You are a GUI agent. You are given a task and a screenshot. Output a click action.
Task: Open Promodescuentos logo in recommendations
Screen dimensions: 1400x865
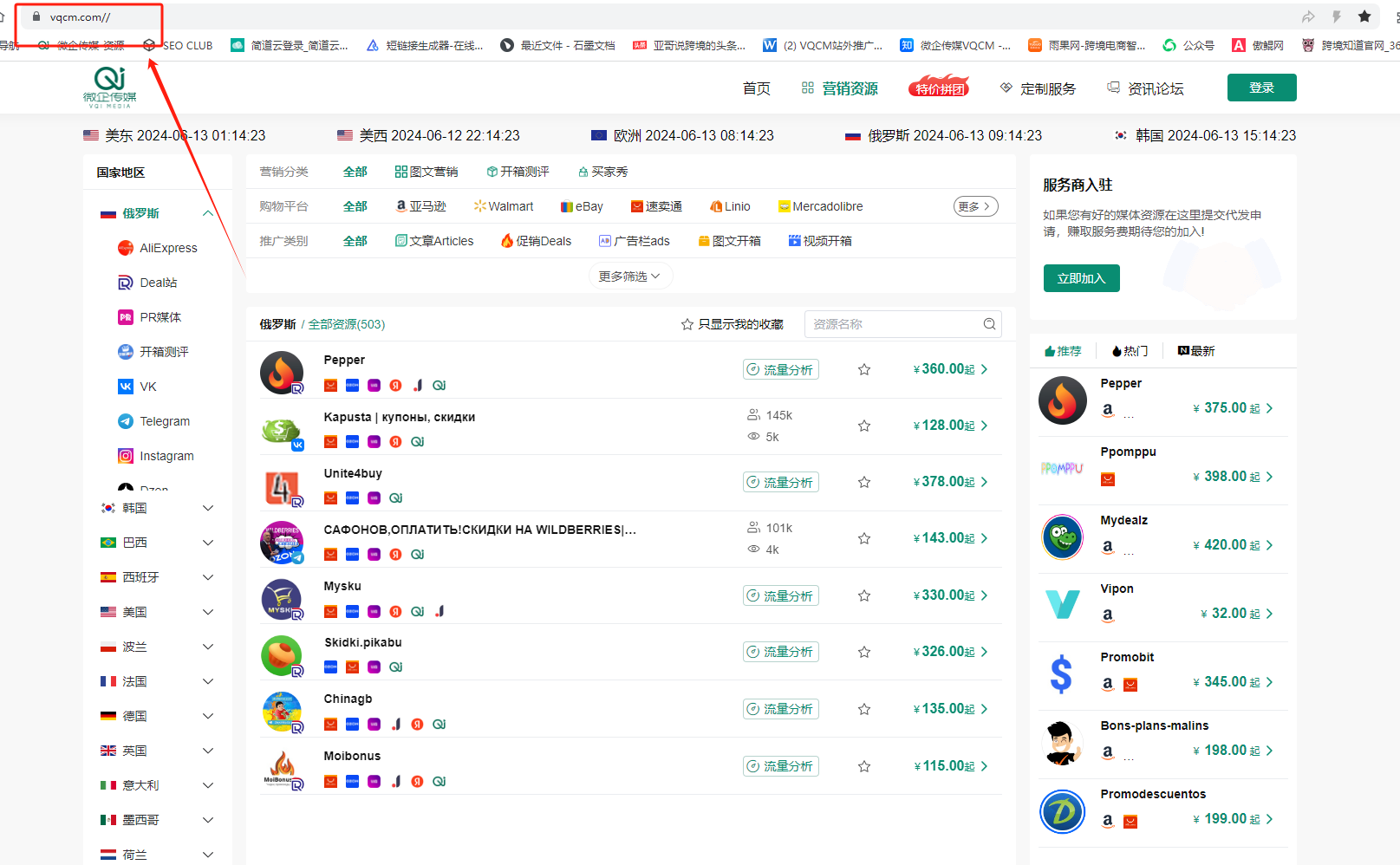click(1062, 811)
